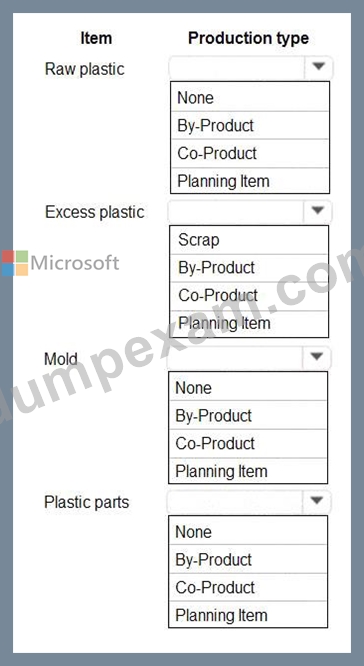Screen dimensions: 364x666
Task: Choose By-Product under Mold
Action: [x=248, y=416]
